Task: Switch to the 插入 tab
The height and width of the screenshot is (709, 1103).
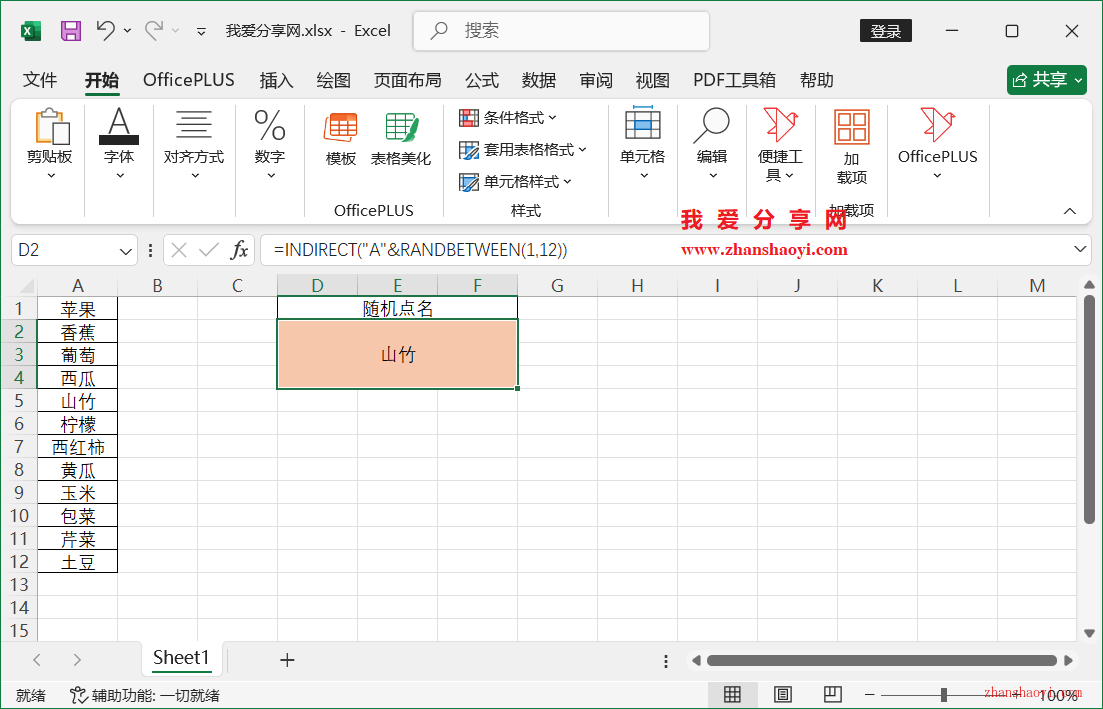Action: click(276, 80)
